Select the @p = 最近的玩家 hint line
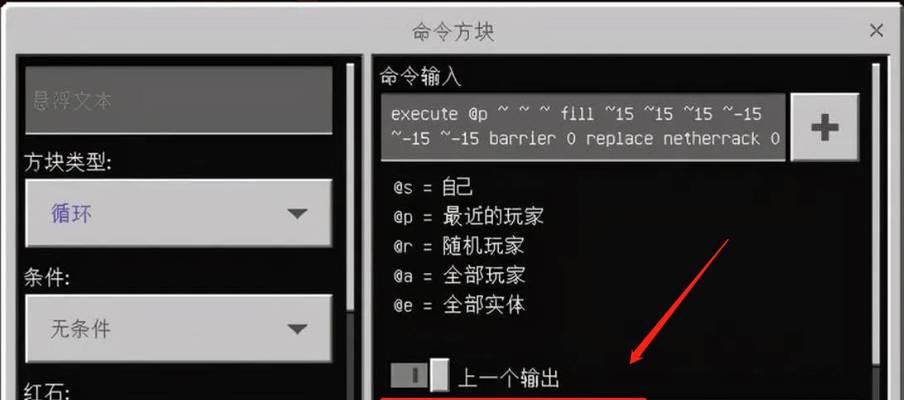 pos(469,217)
